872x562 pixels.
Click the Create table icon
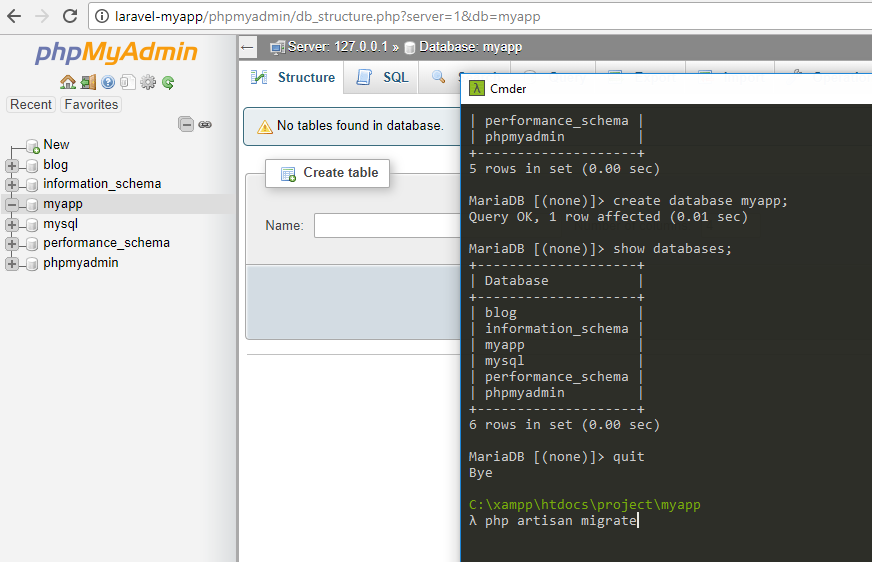[x=288, y=174]
